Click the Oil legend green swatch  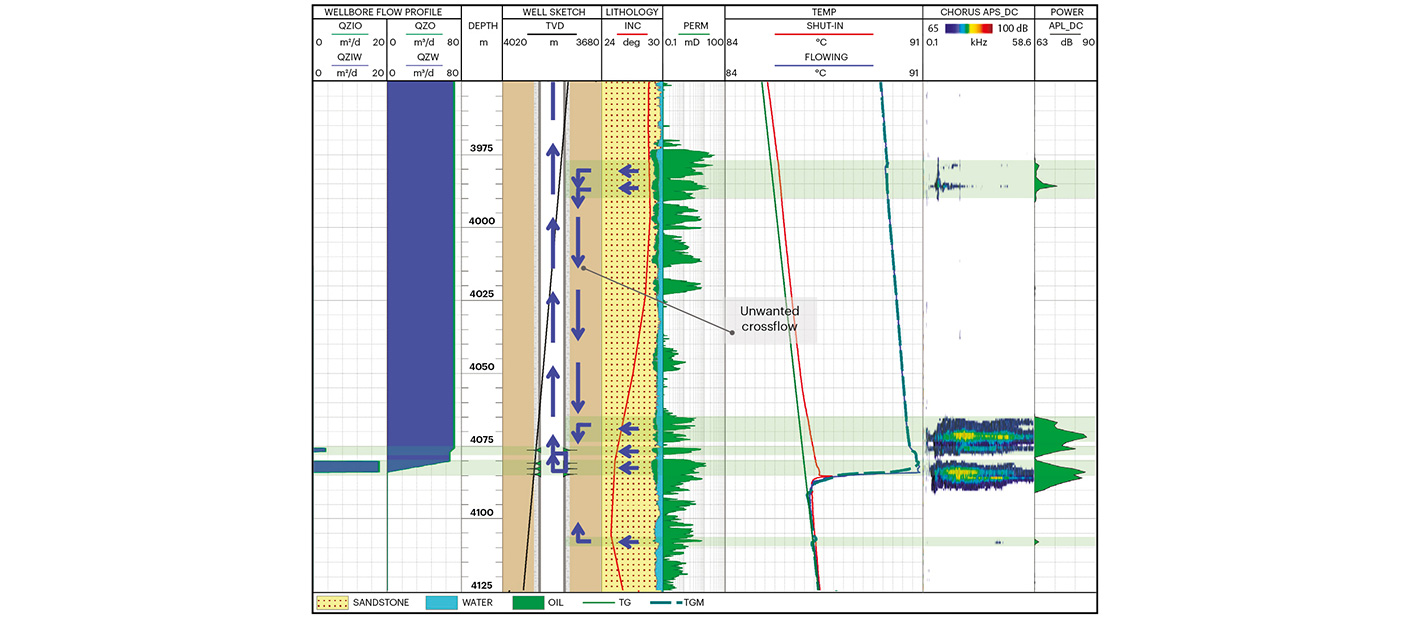[526, 603]
